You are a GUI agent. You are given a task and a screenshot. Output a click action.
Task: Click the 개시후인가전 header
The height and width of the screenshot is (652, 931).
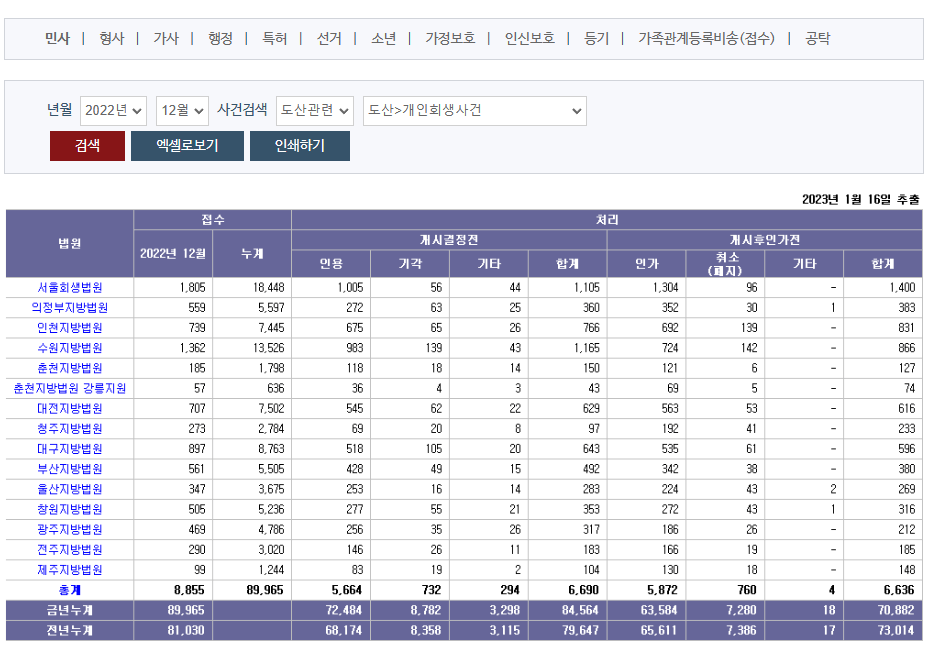pos(765,240)
